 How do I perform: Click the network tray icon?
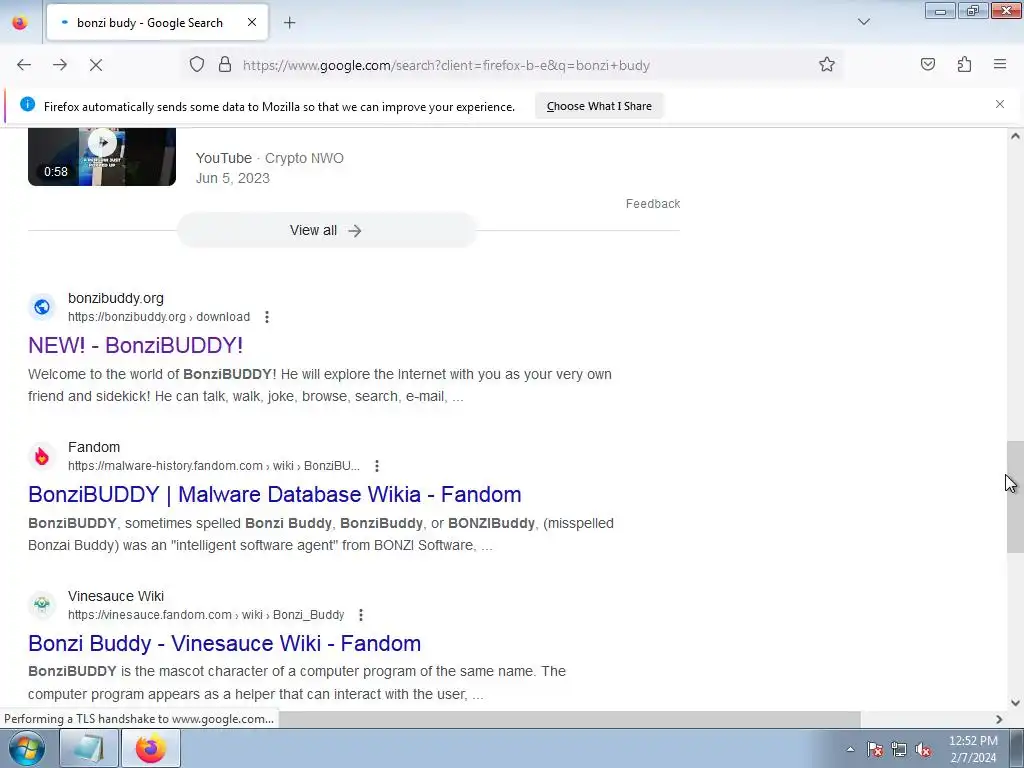point(899,750)
